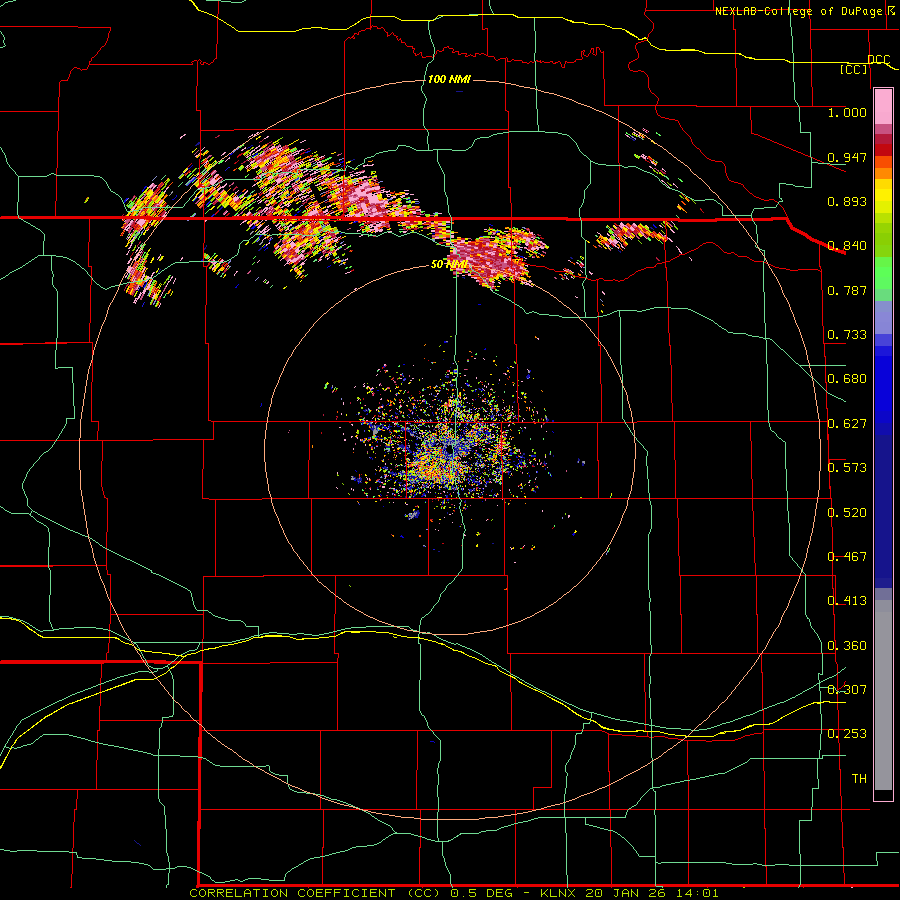Select the 0.520 legend value
This screenshot has width=900, height=900.
pos(847,512)
